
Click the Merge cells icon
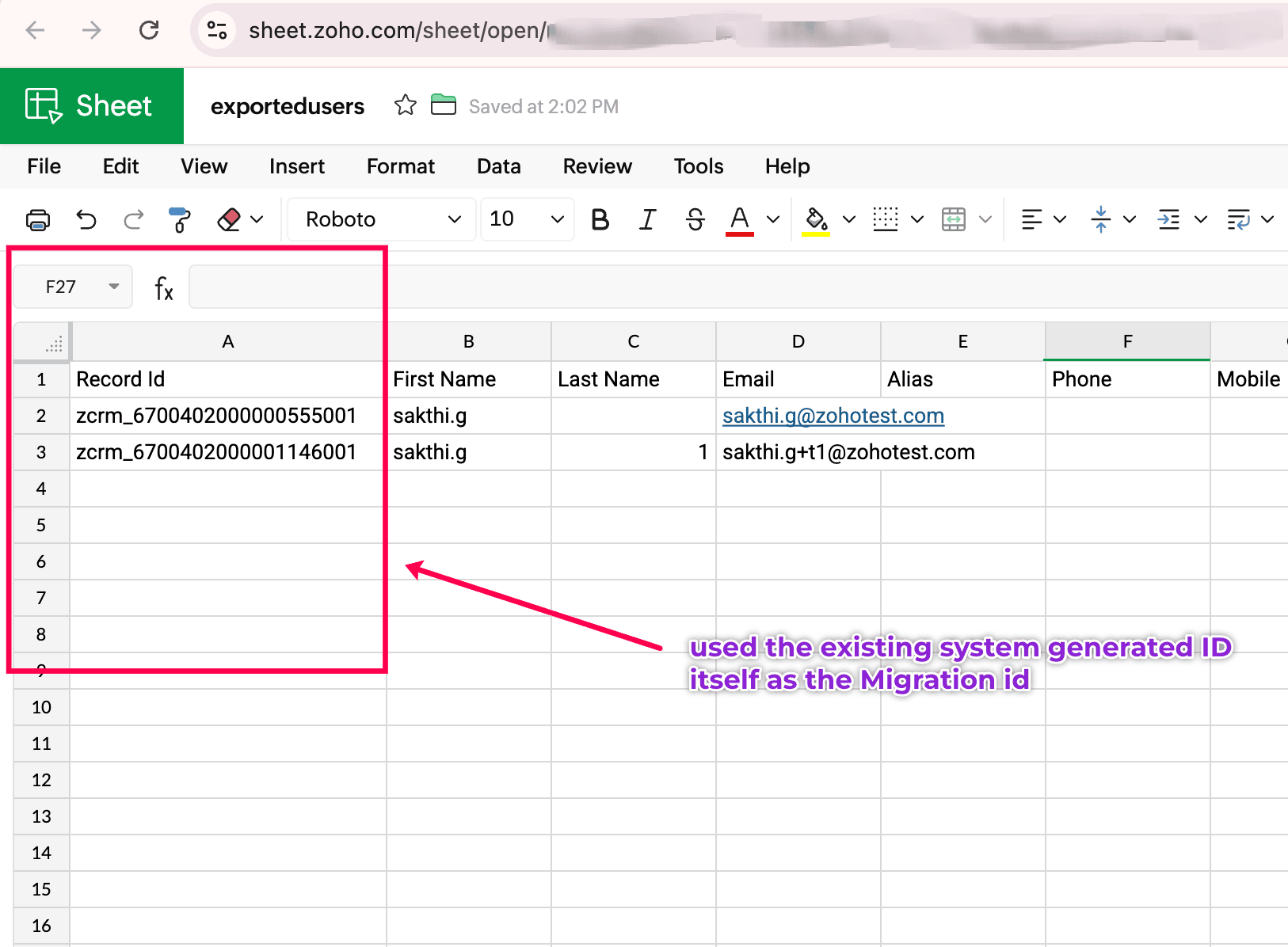tap(954, 219)
